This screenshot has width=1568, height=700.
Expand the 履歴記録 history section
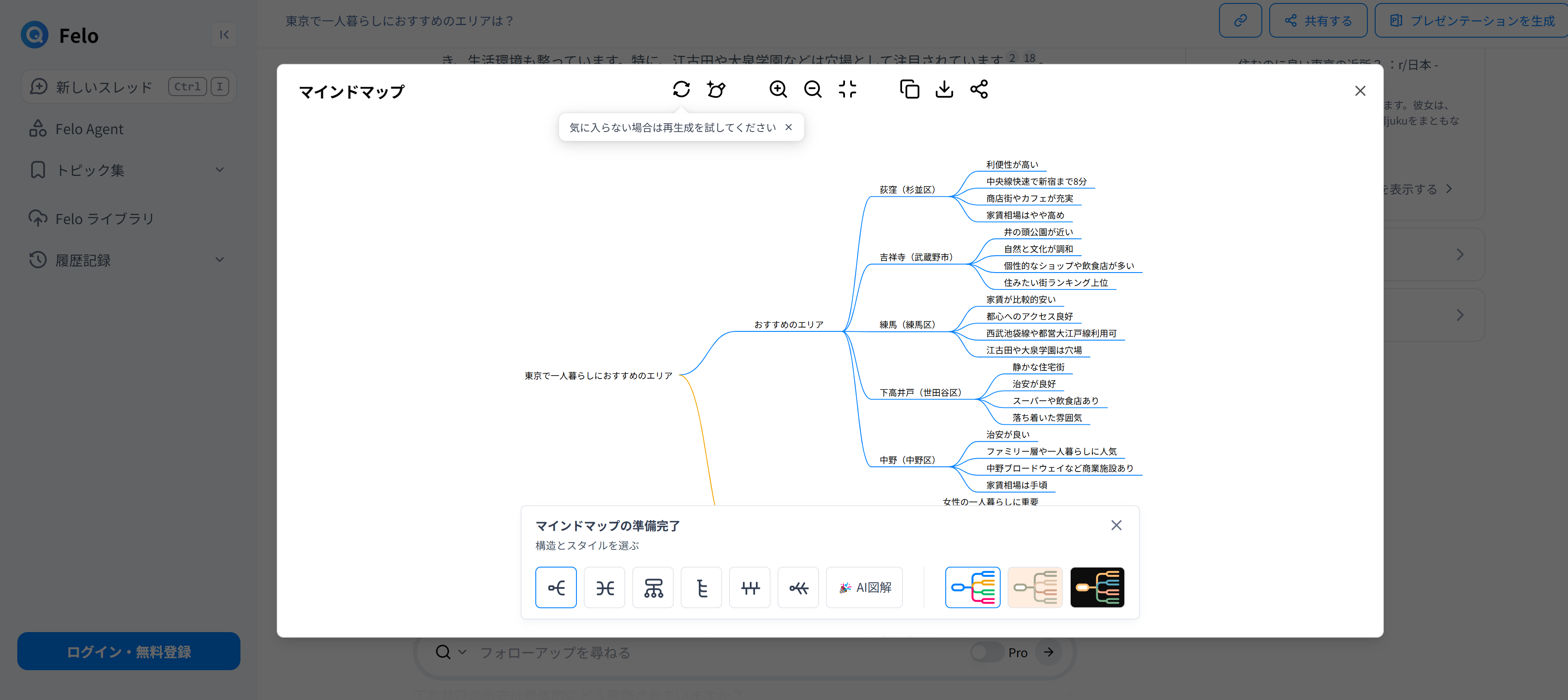[220, 260]
